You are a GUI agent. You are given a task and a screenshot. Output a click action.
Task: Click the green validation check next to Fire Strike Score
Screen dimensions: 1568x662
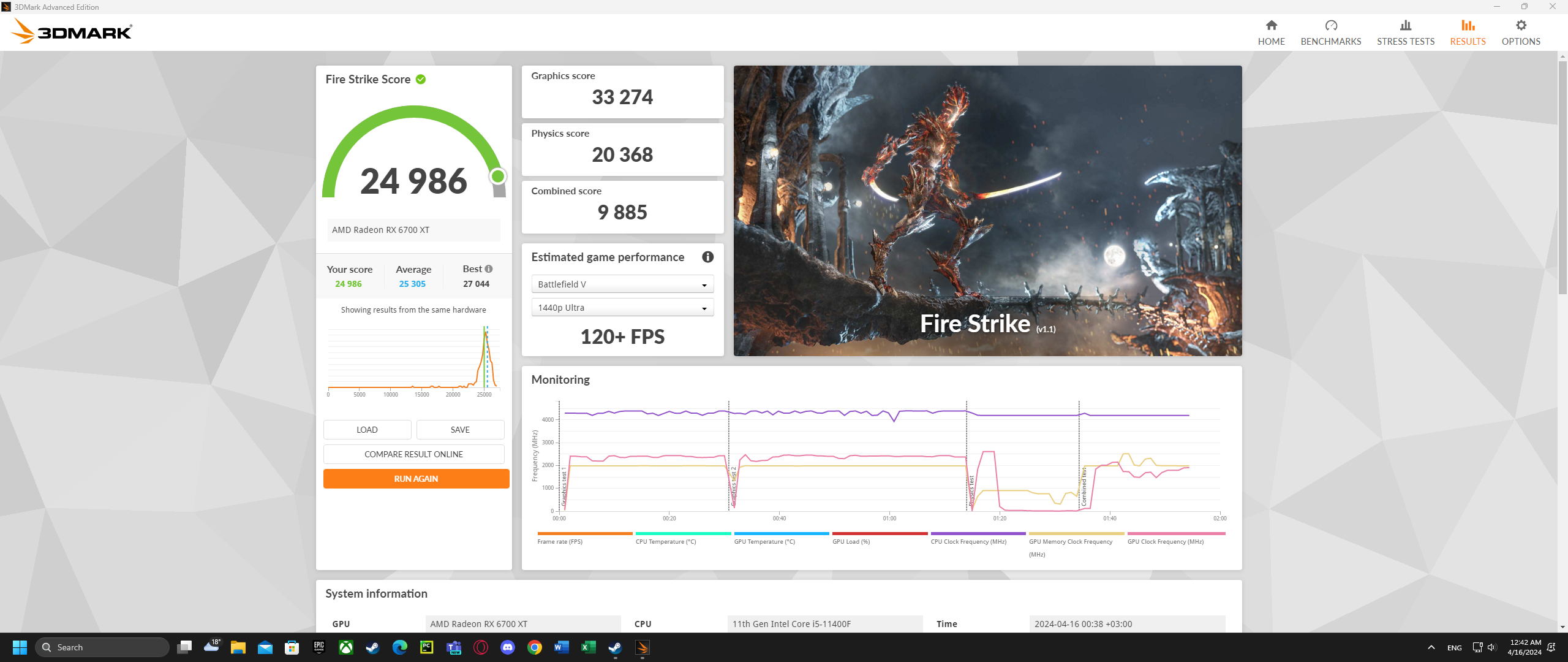point(421,79)
